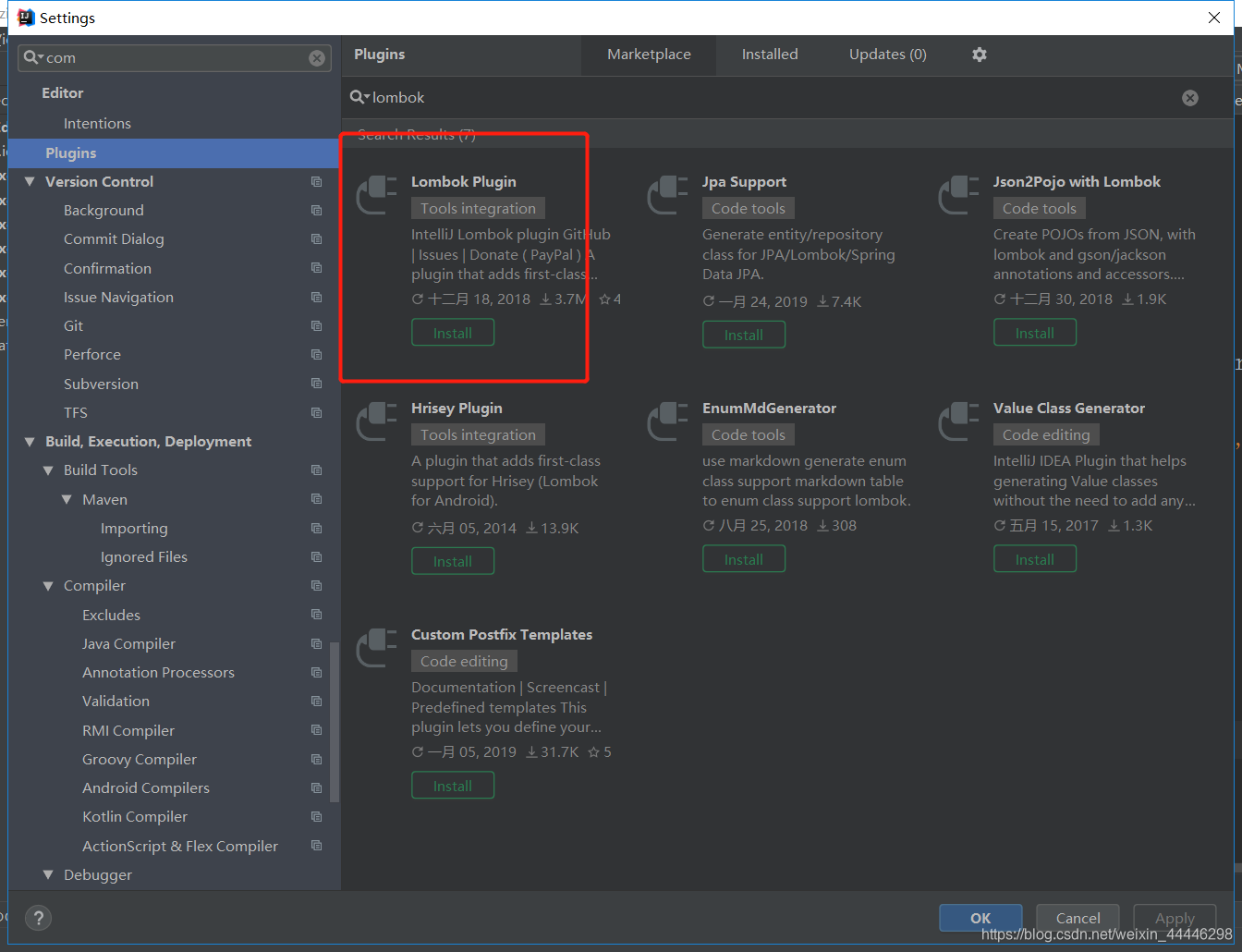Click the Jpa Support plugin icon
The image size is (1242, 952).
click(x=668, y=194)
